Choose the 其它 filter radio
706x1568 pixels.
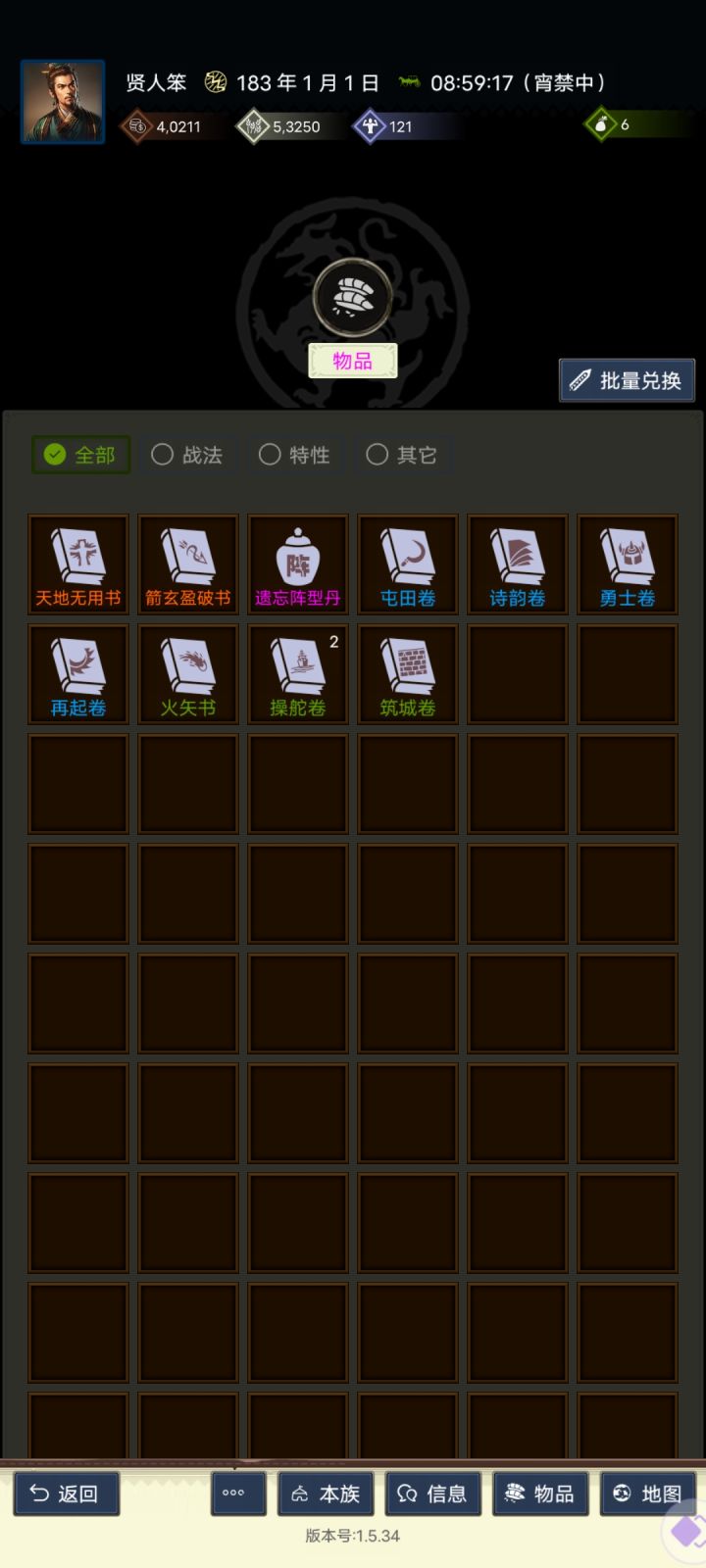[402, 455]
